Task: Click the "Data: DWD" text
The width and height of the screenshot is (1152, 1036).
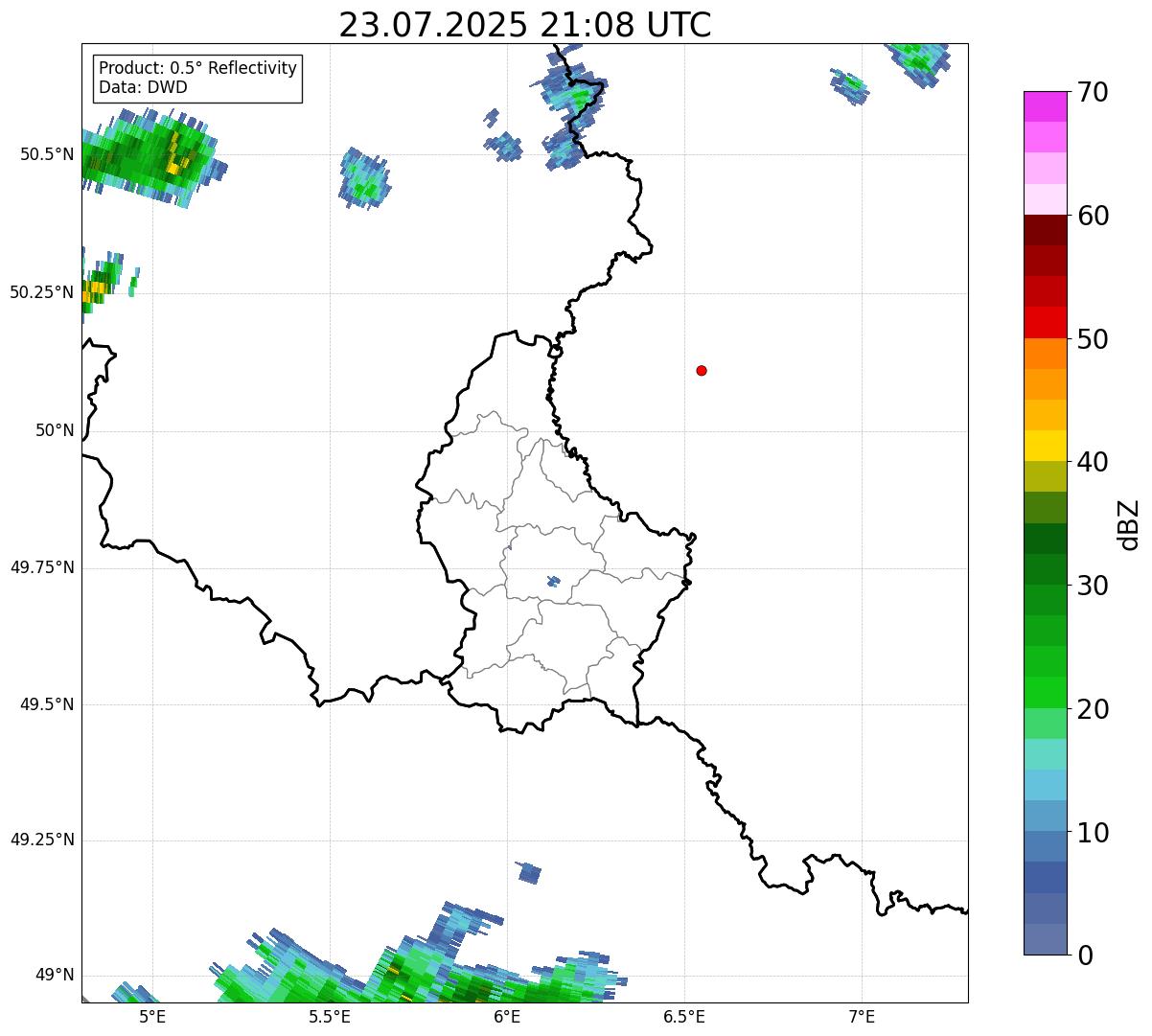Action: 143,87
